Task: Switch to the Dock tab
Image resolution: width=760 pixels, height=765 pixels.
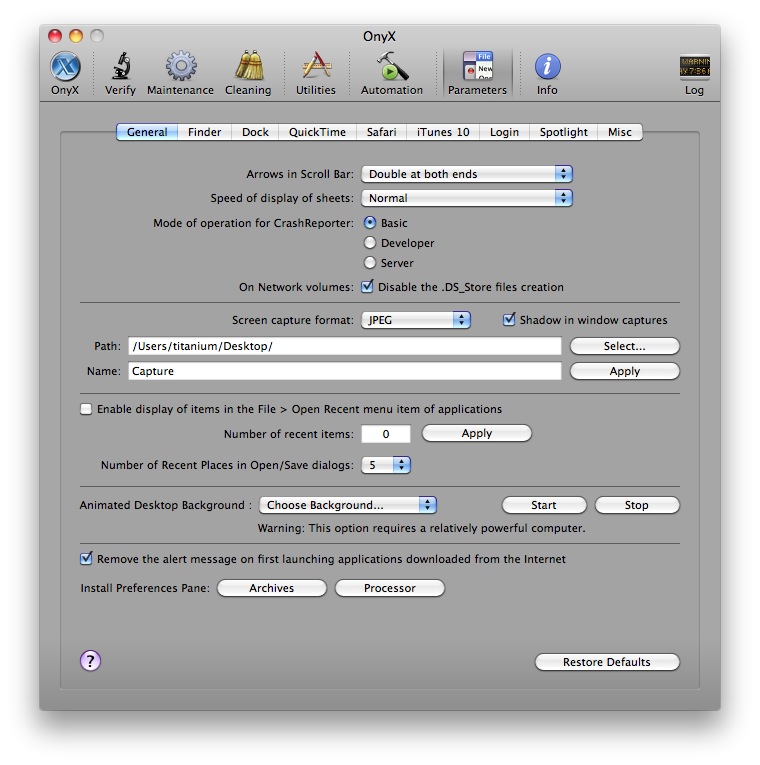Action: coord(255,132)
